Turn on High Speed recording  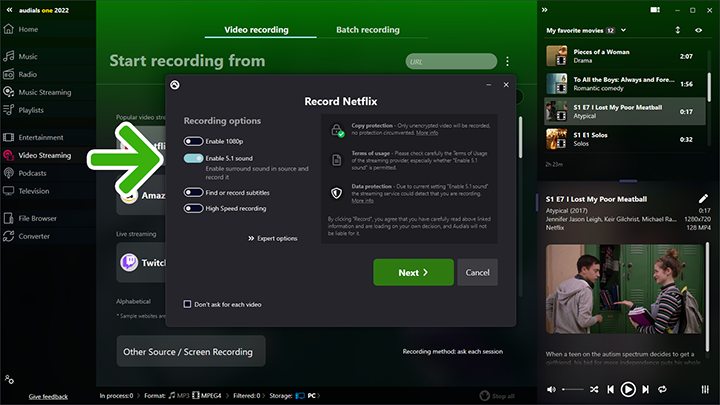click(x=193, y=208)
